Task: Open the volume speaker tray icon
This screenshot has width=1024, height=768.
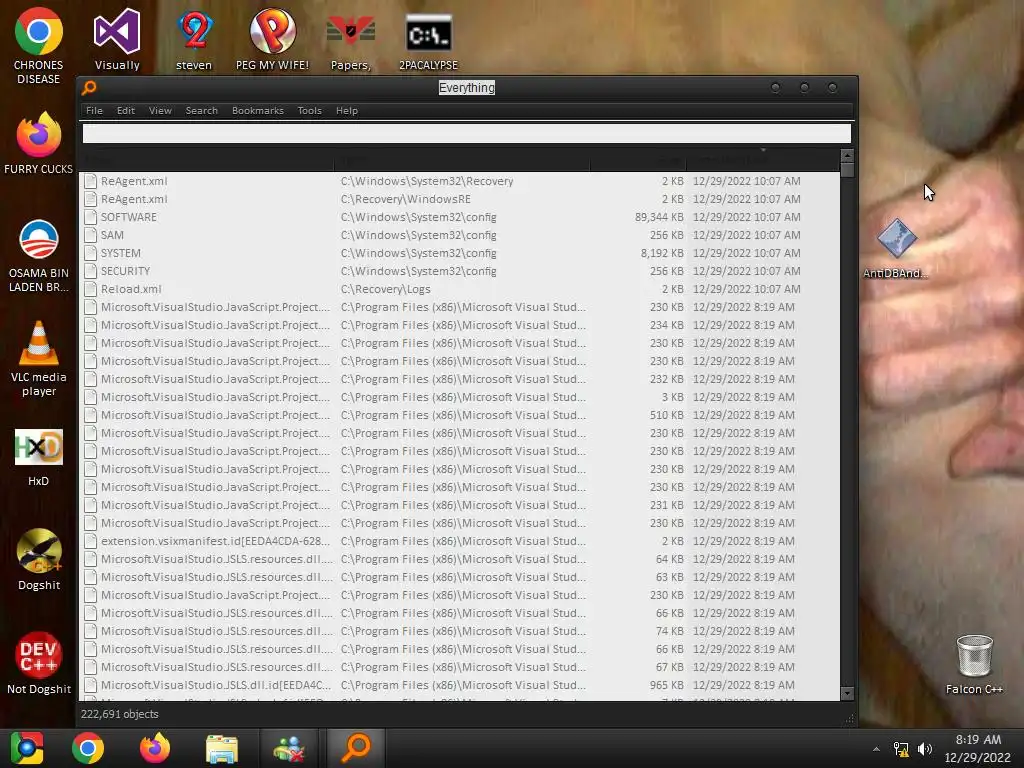Action: [x=925, y=749]
